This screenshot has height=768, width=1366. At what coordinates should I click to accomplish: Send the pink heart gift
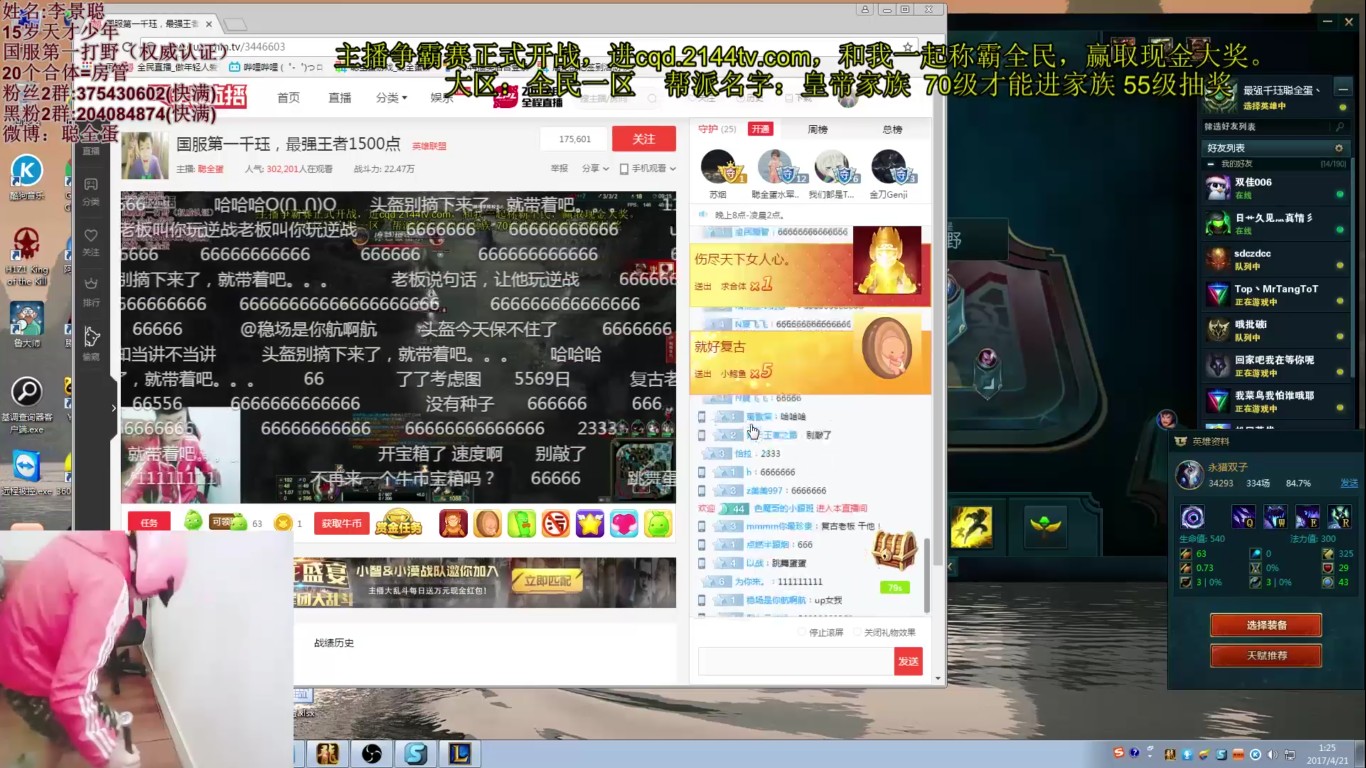pos(623,523)
